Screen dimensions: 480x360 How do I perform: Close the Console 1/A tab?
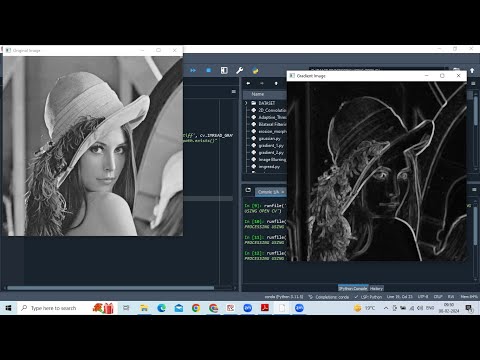tap(283, 192)
